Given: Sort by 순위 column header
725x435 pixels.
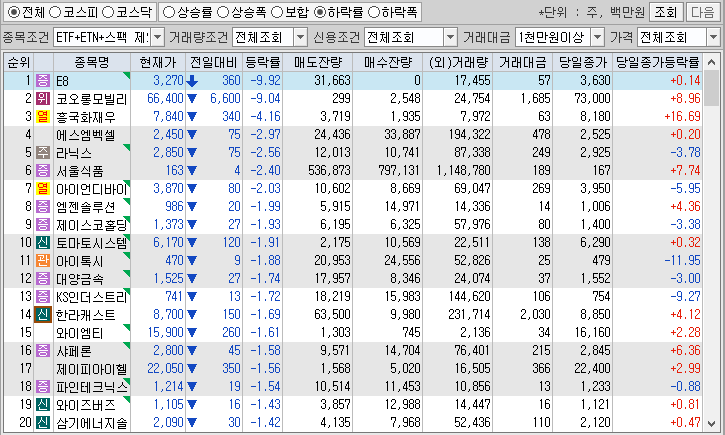Looking at the screenshot, I should pos(18,62).
